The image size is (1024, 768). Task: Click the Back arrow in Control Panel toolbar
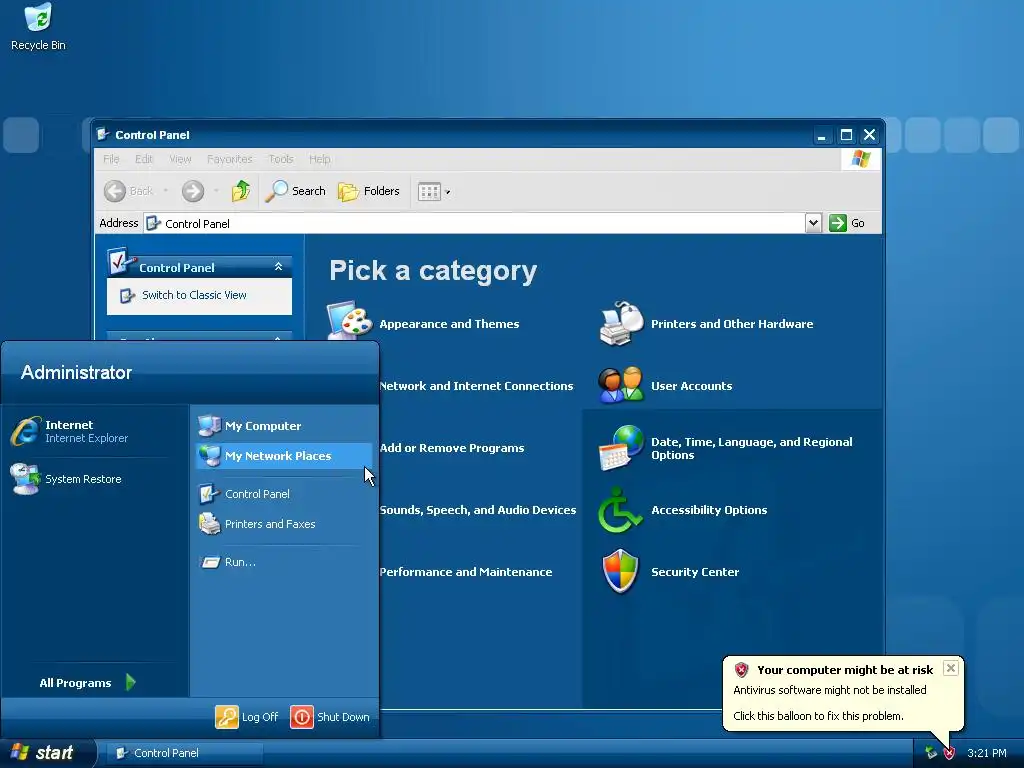[115, 191]
